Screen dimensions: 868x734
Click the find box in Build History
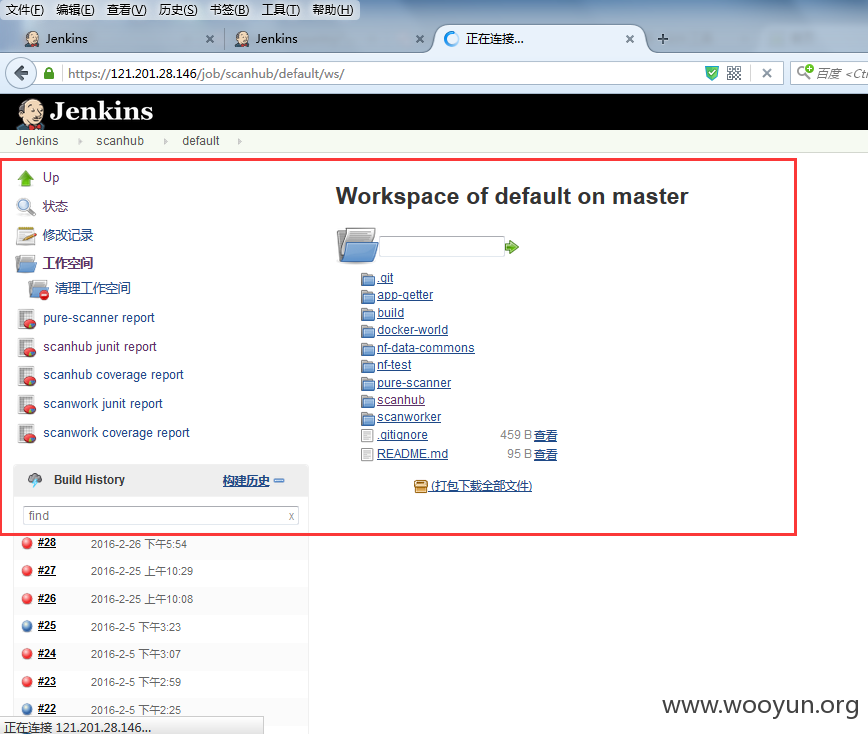pyautogui.click(x=161, y=515)
